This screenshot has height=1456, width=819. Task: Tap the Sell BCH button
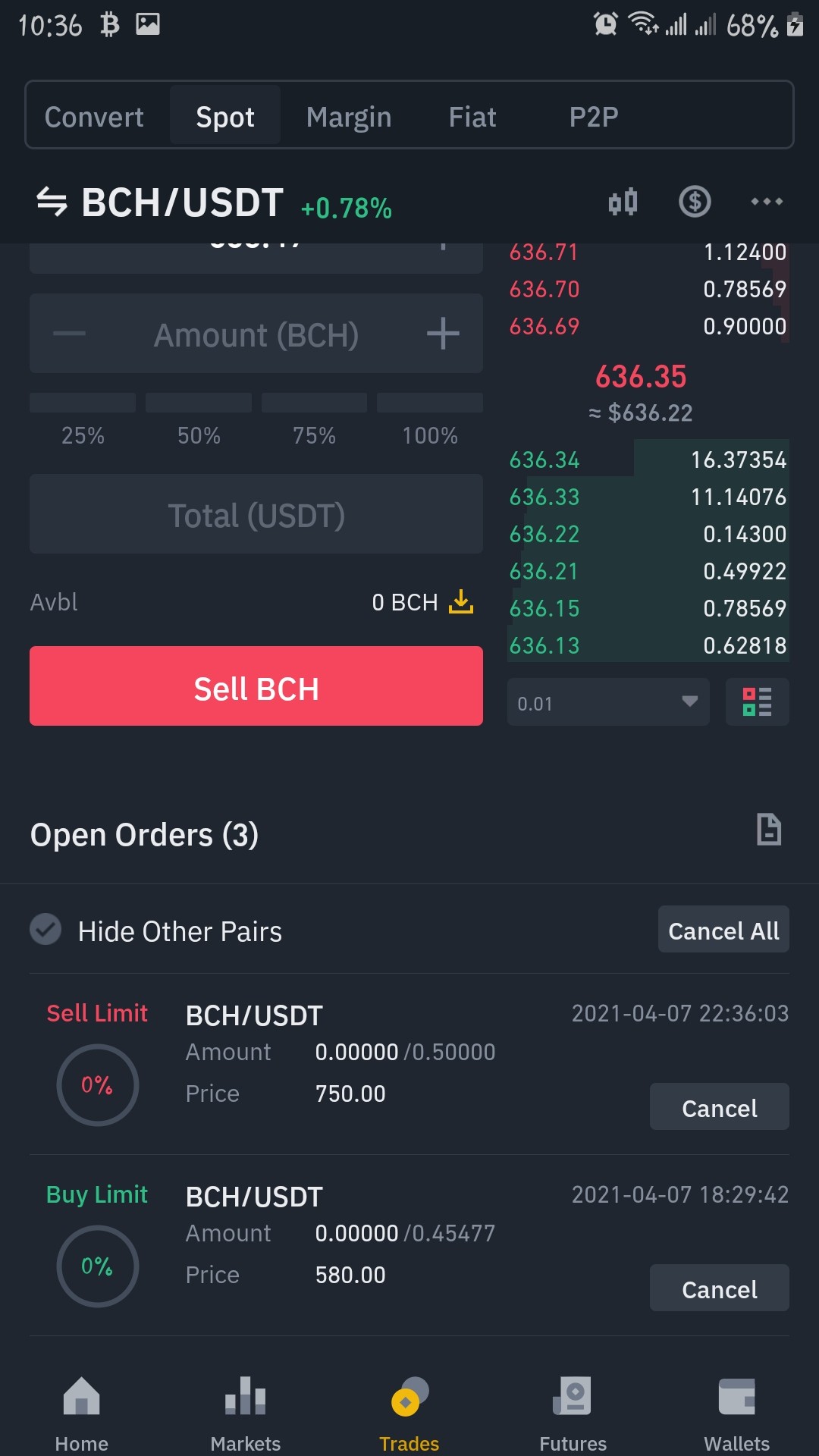point(256,686)
